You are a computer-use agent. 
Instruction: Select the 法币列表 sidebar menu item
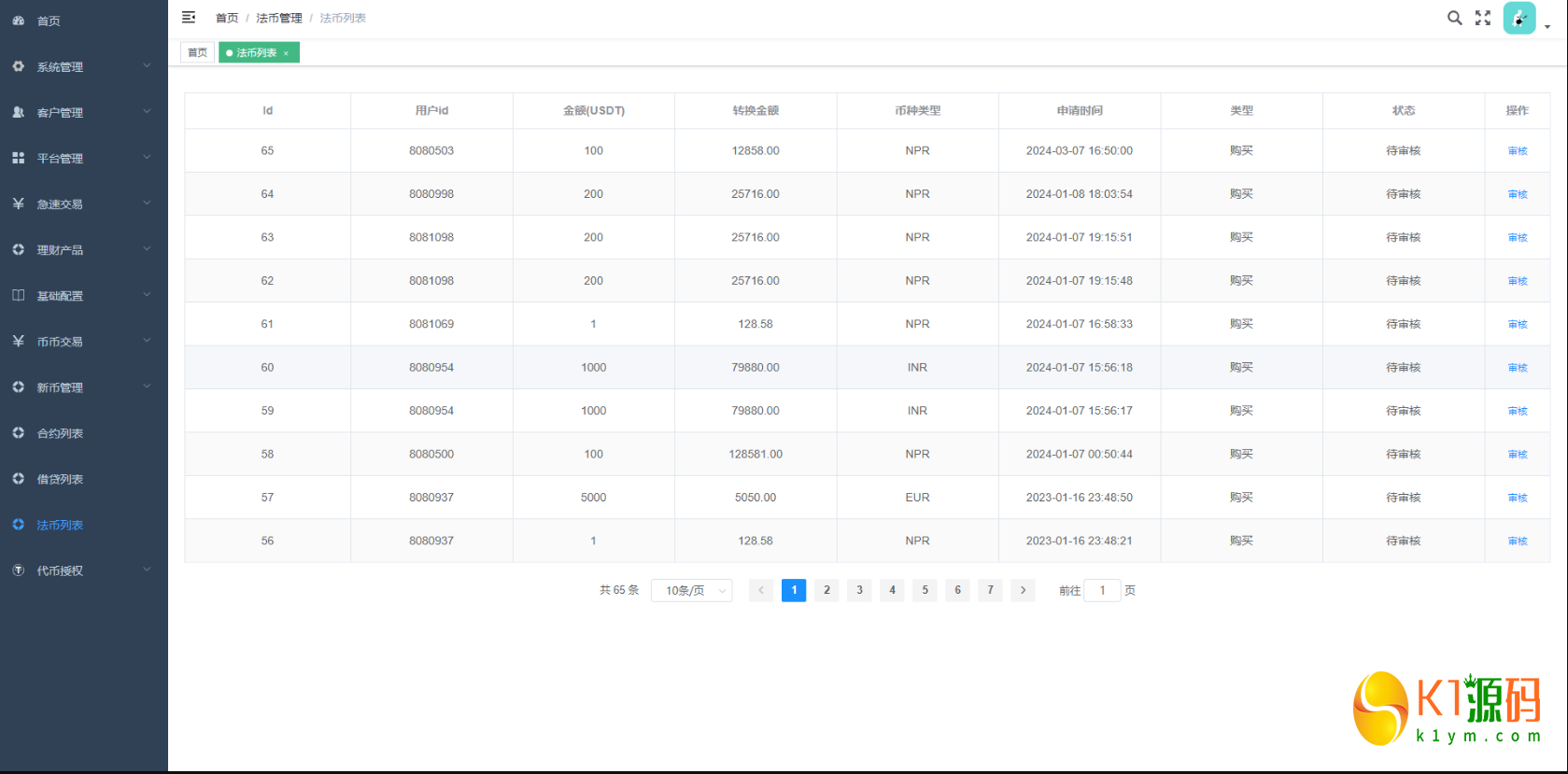[x=84, y=525]
